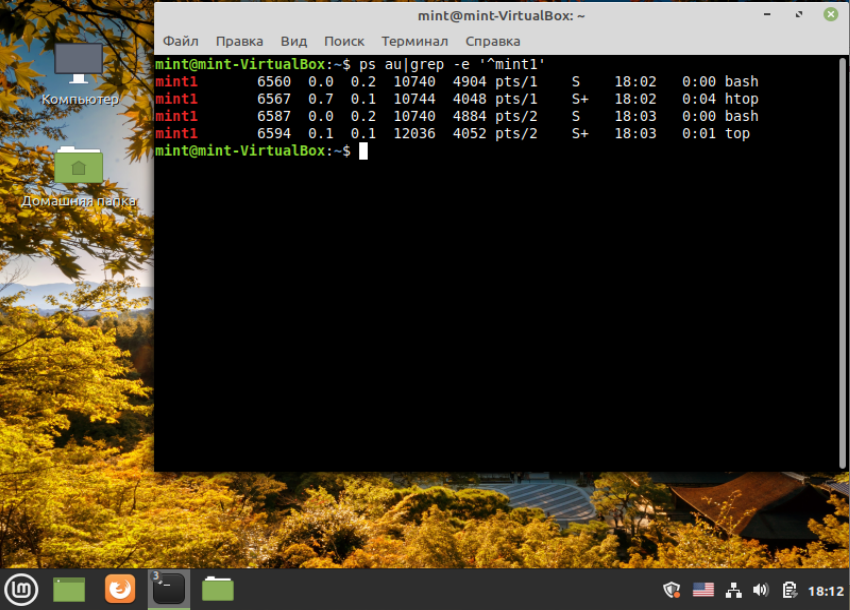Close the terminal window
850x610 pixels.
click(x=830, y=15)
